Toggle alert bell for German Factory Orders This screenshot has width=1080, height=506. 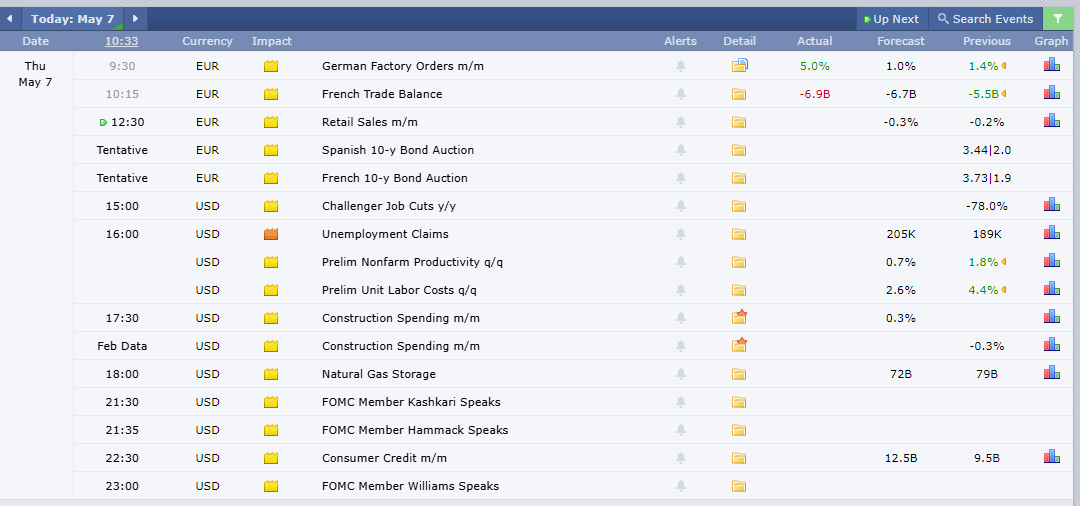pyautogui.click(x=681, y=66)
